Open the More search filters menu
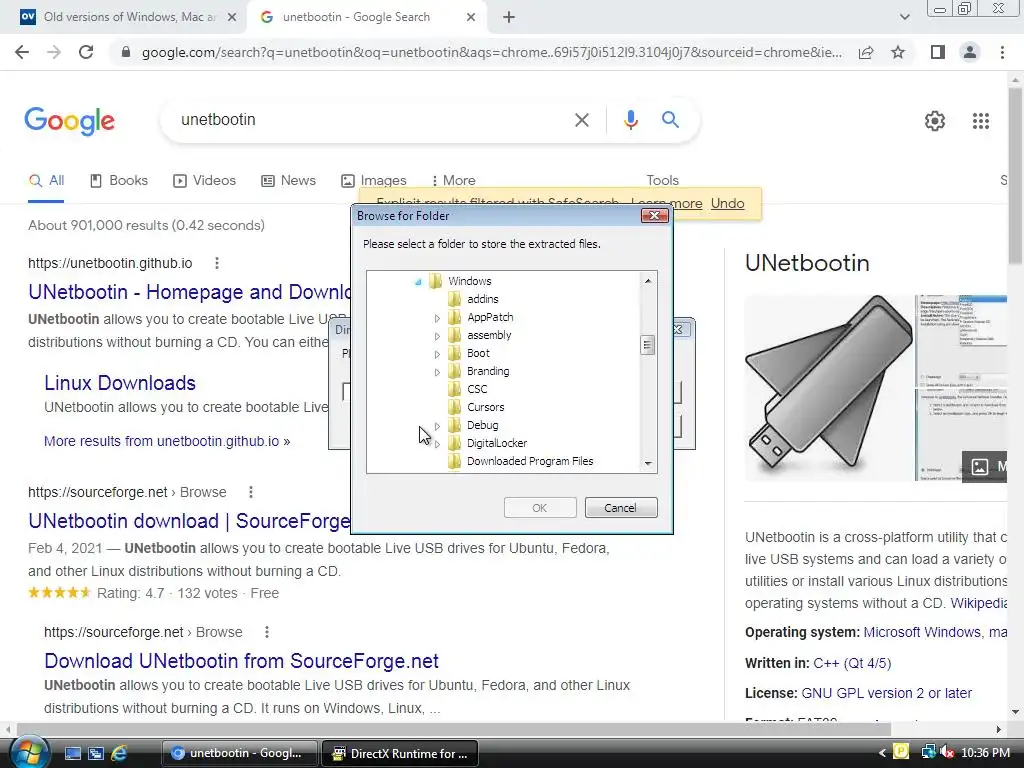 pyautogui.click(x=453, y=180)
